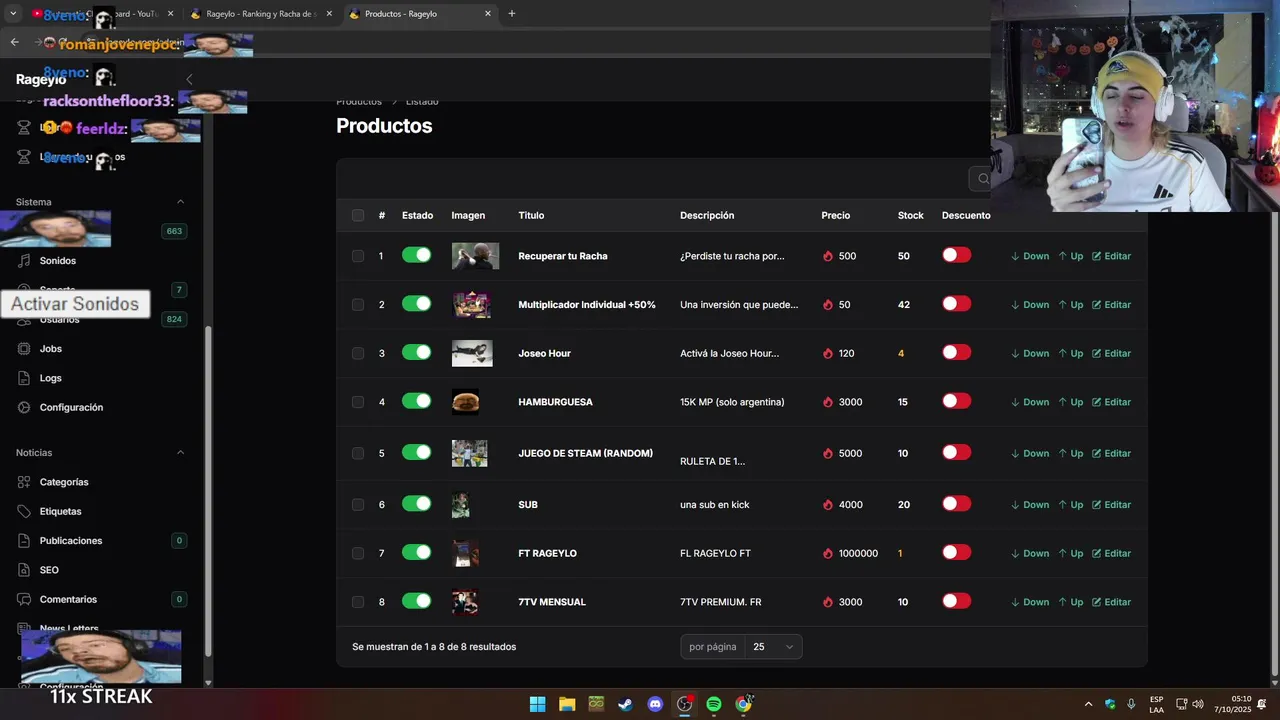Click the Etiquetas tag icon

pos(24,511)
